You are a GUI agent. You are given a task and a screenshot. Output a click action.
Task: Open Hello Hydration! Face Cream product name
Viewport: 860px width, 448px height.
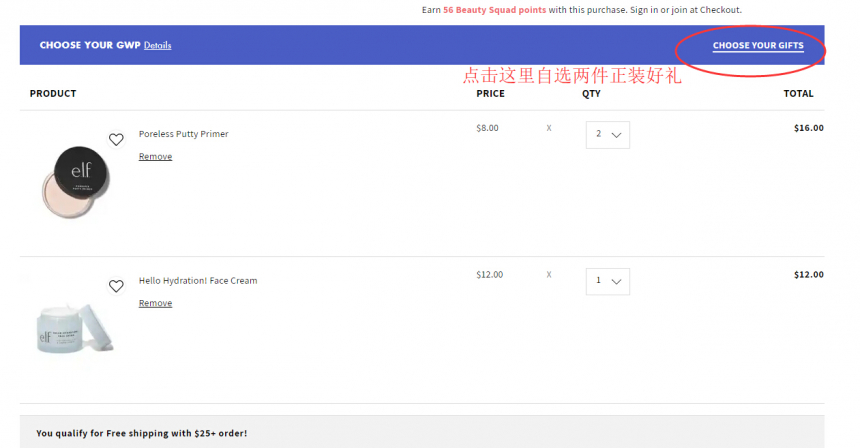pyautogui.click(x=197, y=280)
